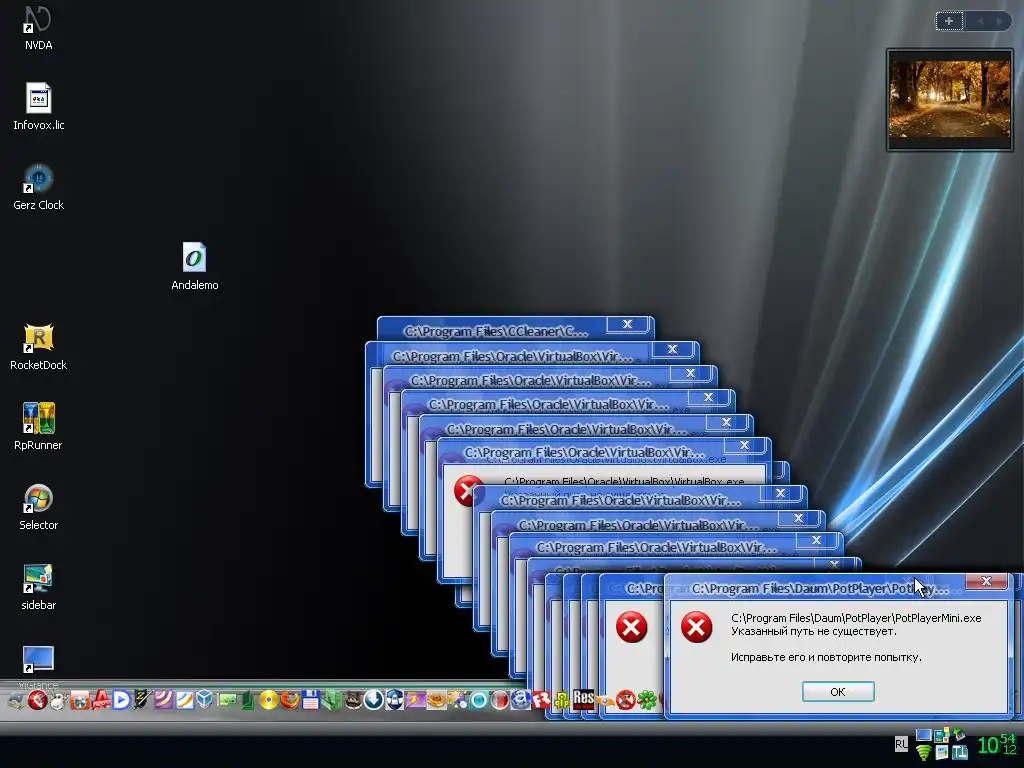Image resolution: width=1024 pixels, height=768 pixels.
Task: Click the blue floppy disk dock icon
Action: pyautogui.click(x=311, y=700)
